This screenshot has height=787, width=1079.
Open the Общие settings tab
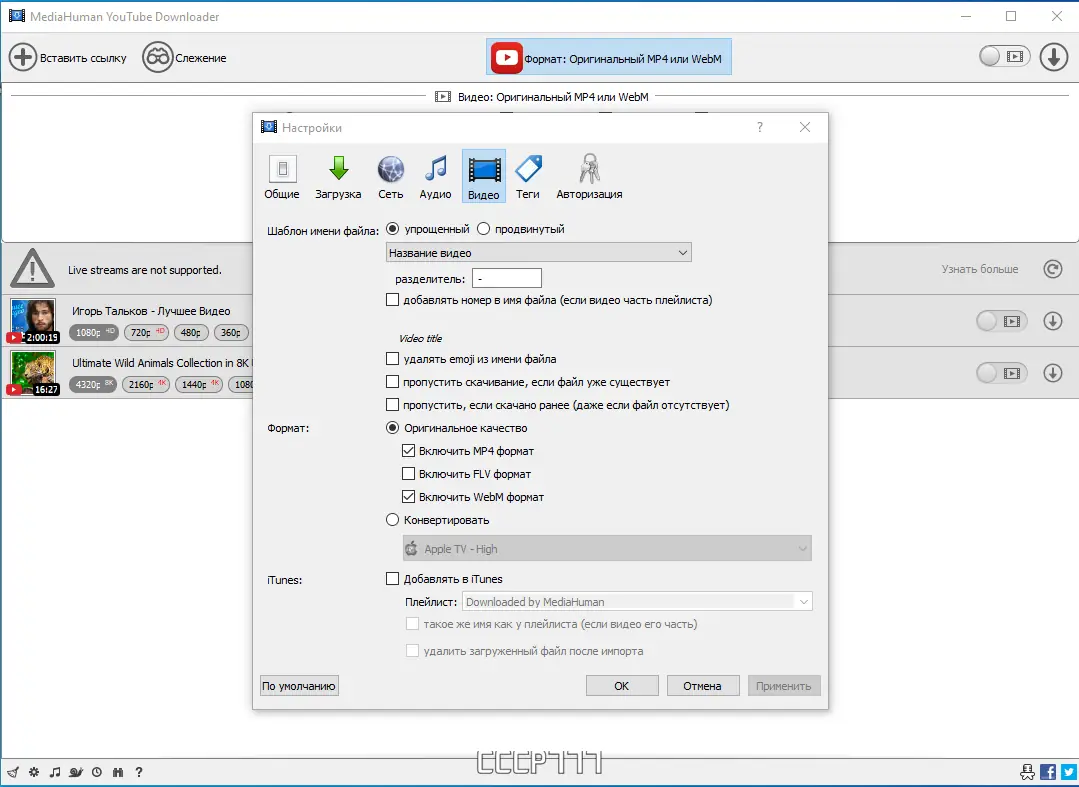282,176
